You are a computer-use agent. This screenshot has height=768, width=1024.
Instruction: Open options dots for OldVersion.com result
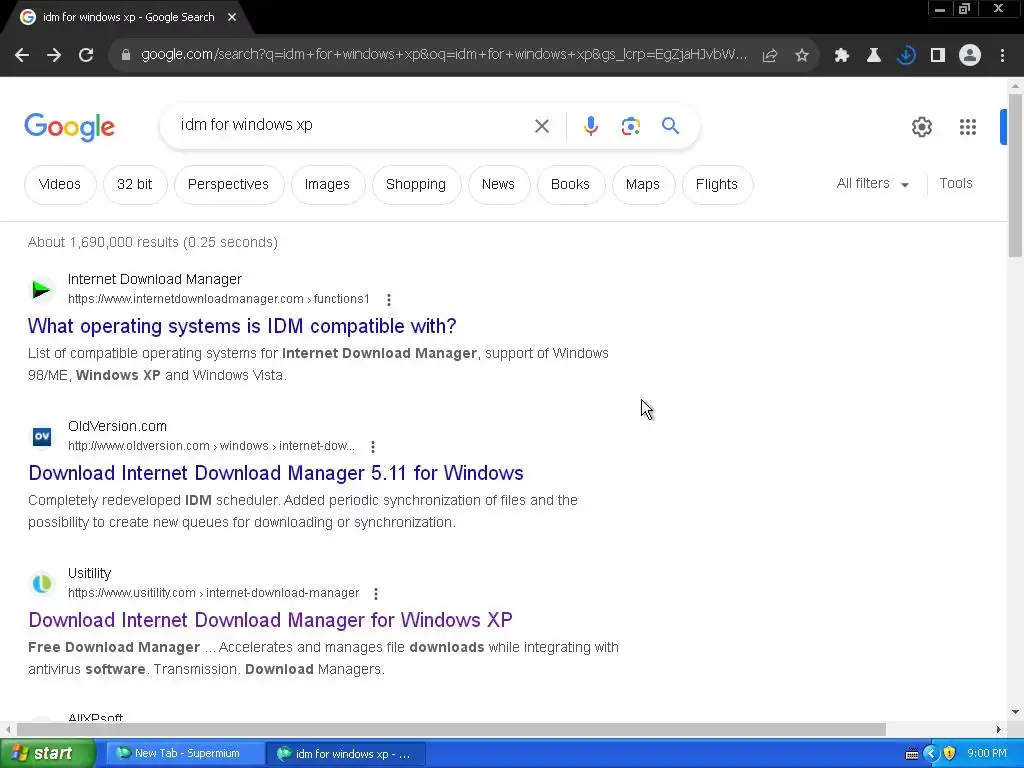point(373,447)
